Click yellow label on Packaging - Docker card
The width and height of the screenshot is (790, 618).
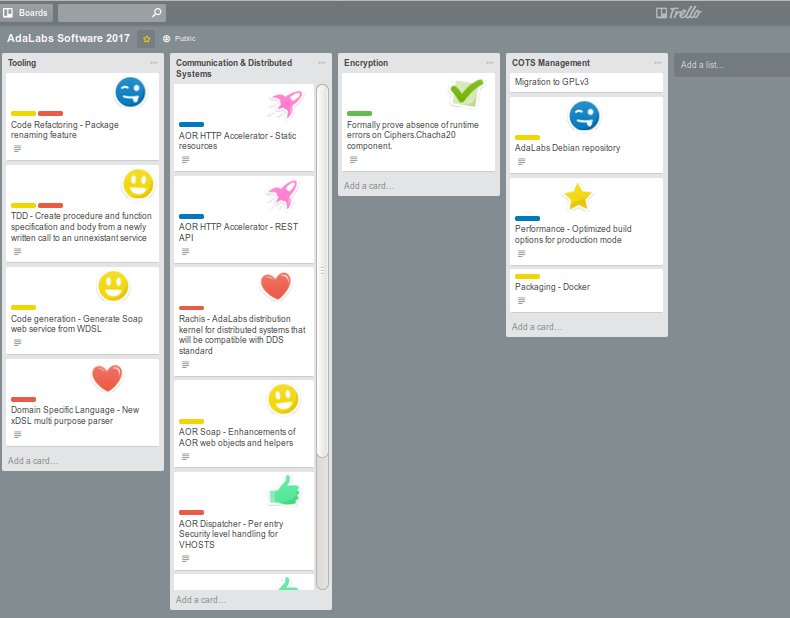tap(527, 276)
